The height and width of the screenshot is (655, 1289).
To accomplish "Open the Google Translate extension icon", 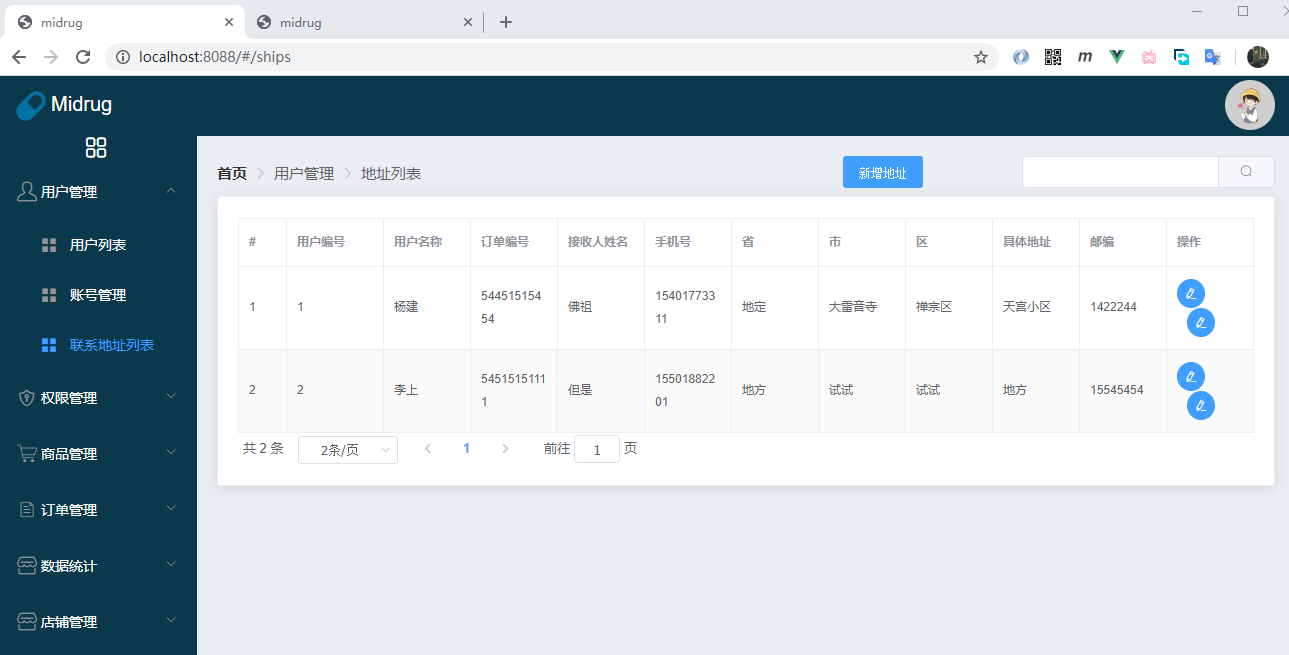I will pyautogui.click(x=1212, y=57).
